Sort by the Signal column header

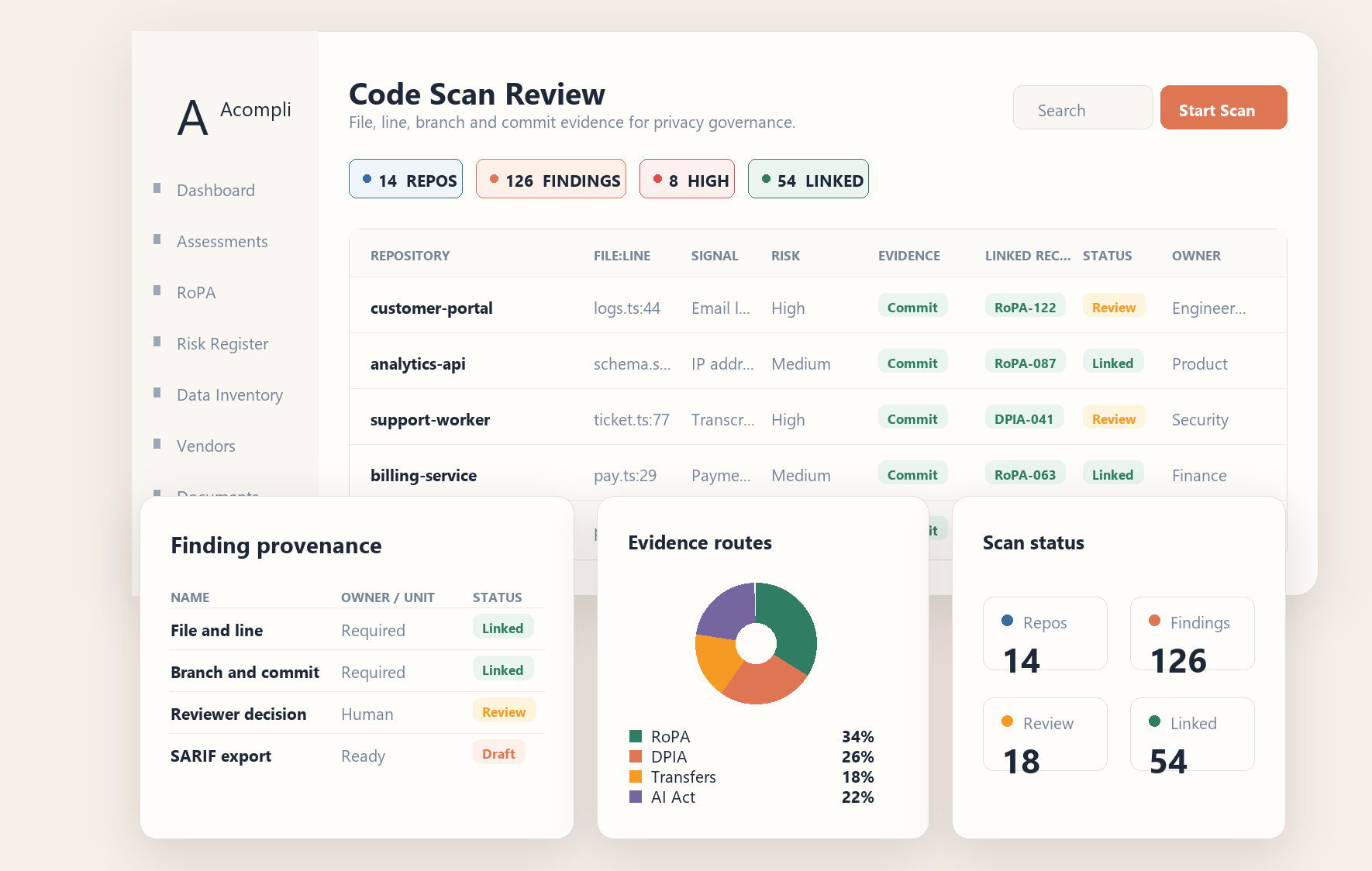click(715, 256)
